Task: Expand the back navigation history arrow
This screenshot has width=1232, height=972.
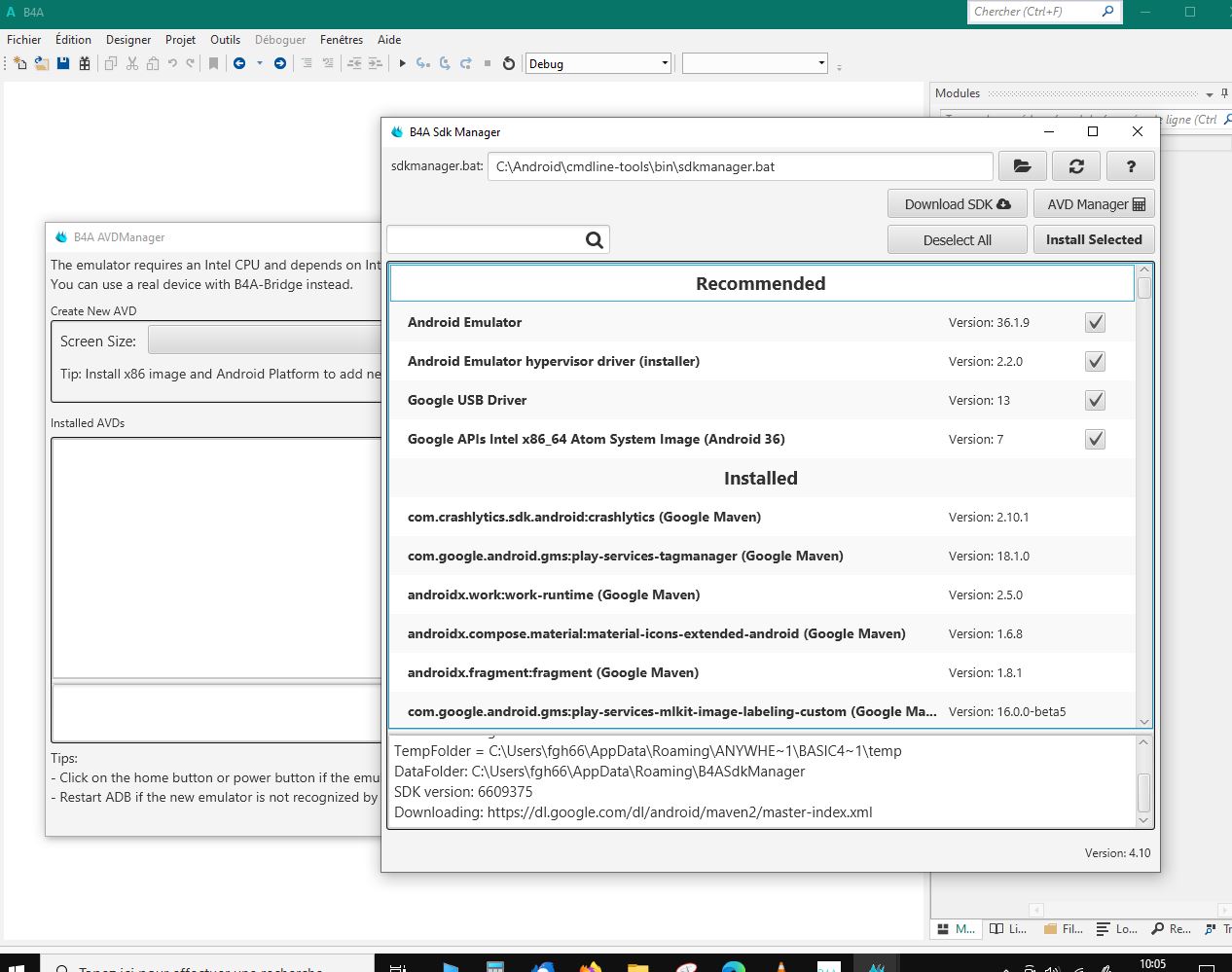Action: click(x=260, y=63)
